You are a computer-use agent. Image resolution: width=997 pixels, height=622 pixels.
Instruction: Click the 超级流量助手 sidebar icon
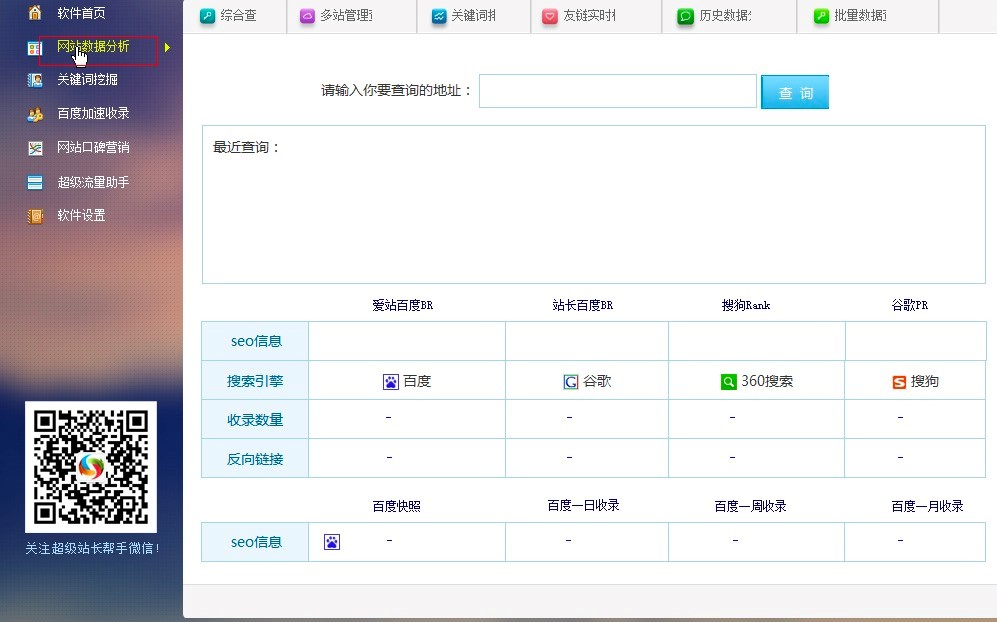tap(35, 182)
